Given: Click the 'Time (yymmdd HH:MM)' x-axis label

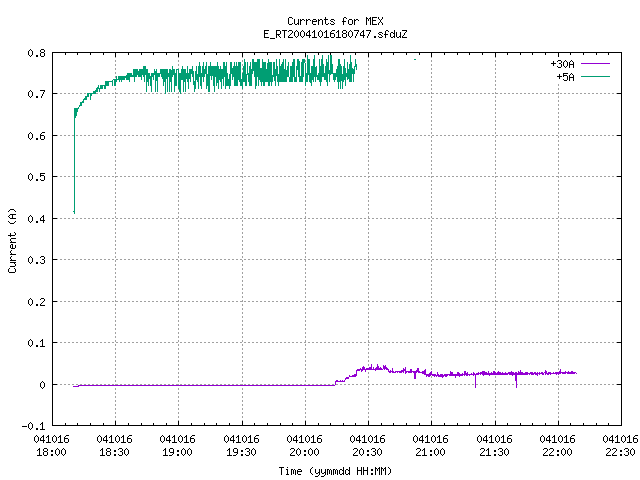Looking at the screenshot, I should [335, 471].
